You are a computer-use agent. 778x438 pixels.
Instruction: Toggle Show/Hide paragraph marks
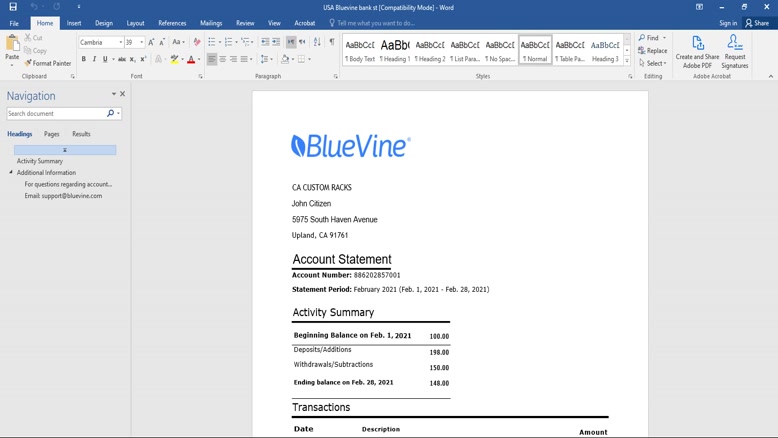pyautogui.click(x=332, y=42)
